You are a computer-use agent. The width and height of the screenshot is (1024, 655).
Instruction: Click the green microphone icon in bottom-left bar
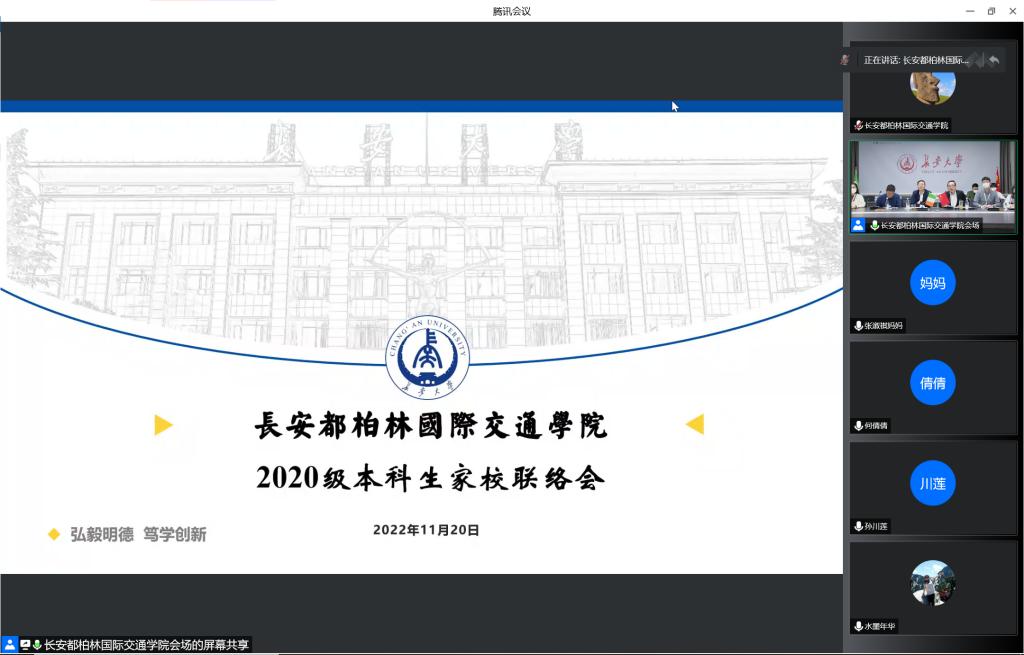point(37,645)
